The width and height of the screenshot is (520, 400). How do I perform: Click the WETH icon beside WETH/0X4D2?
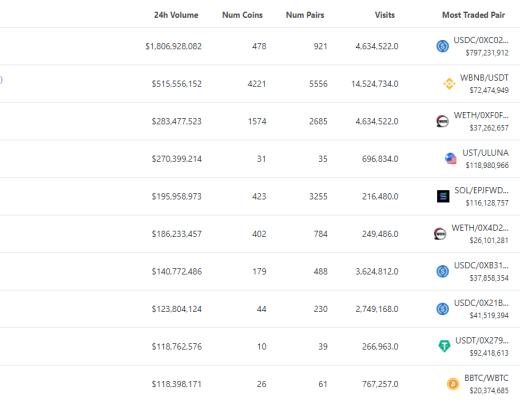pos(440,234)
